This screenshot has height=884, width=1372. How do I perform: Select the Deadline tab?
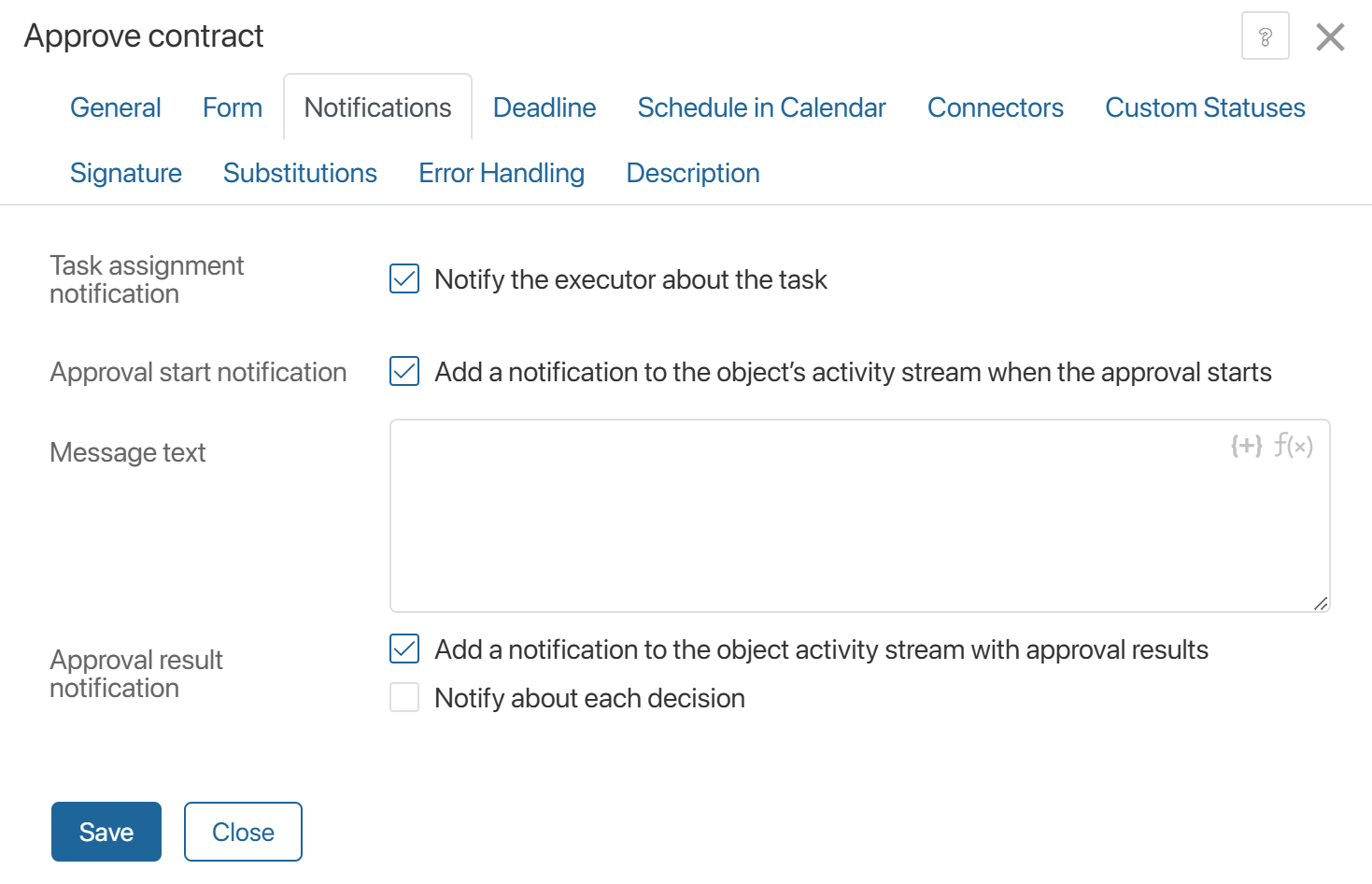545,108
